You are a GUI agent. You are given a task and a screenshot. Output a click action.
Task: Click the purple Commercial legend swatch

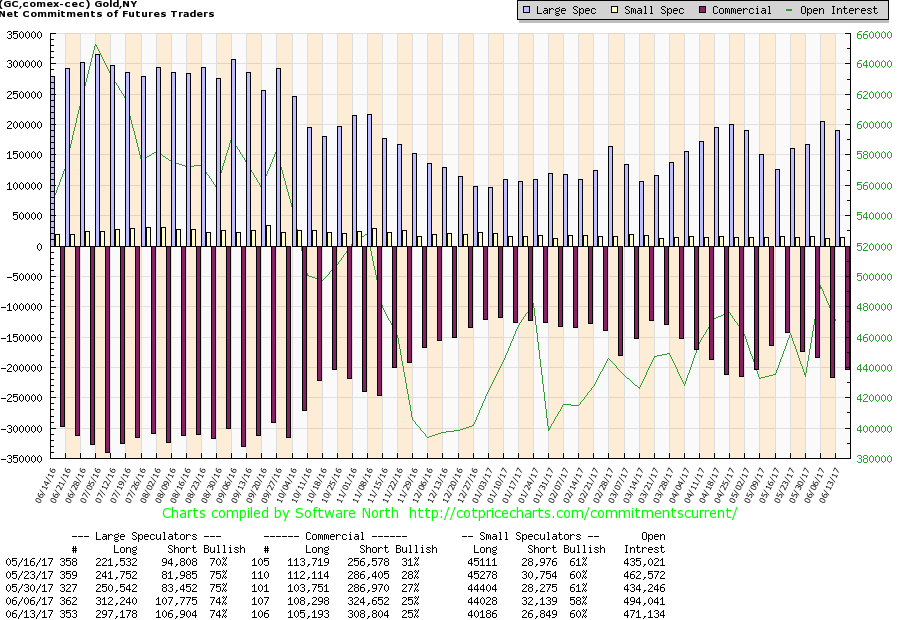pyautogui.click(x=705, y=10)
